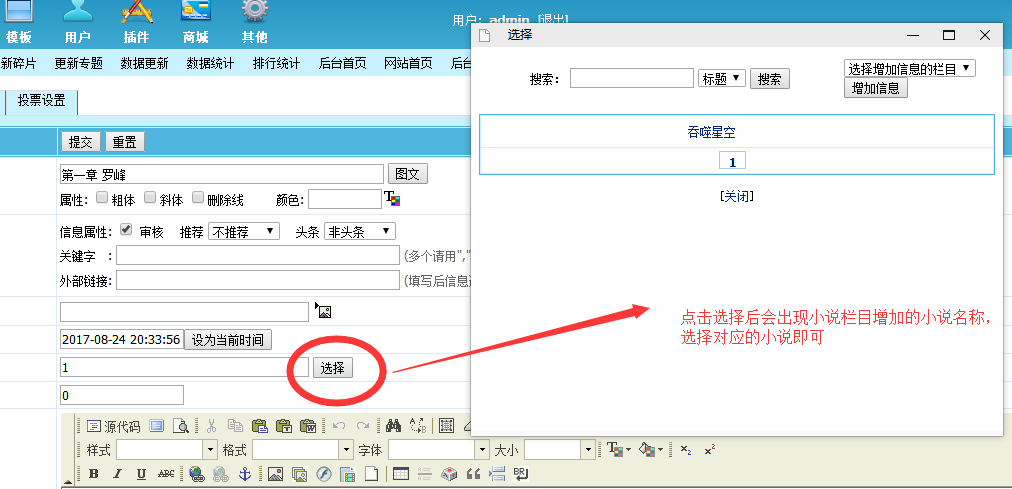The height and width of the screenshot is (489, 1012).
Task: Open the 推荐 dropdown showing 不推荐
Action: point(244,231)
